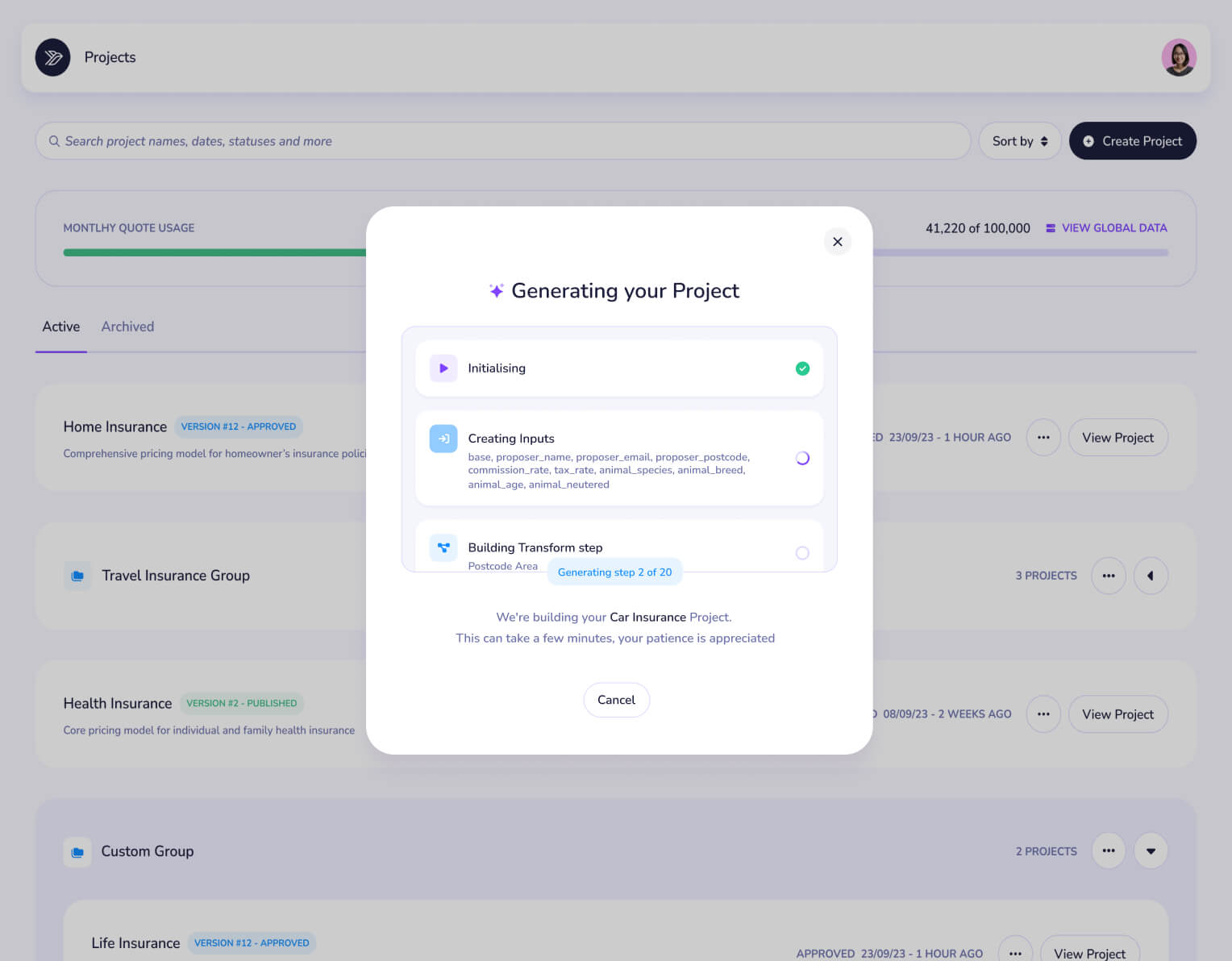Click the 41,220 of 100,000 usage text
1232x961 pixels.
pyautogui.click(x=978, y=228)
